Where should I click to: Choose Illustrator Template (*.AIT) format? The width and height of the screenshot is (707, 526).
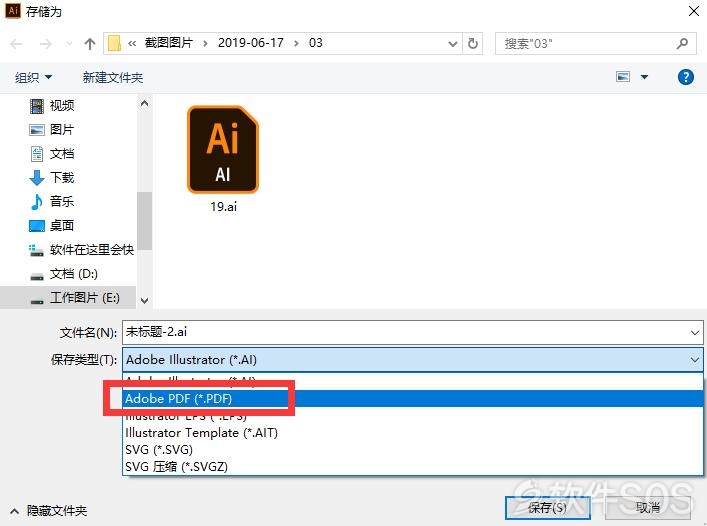(x=413, y=433)
